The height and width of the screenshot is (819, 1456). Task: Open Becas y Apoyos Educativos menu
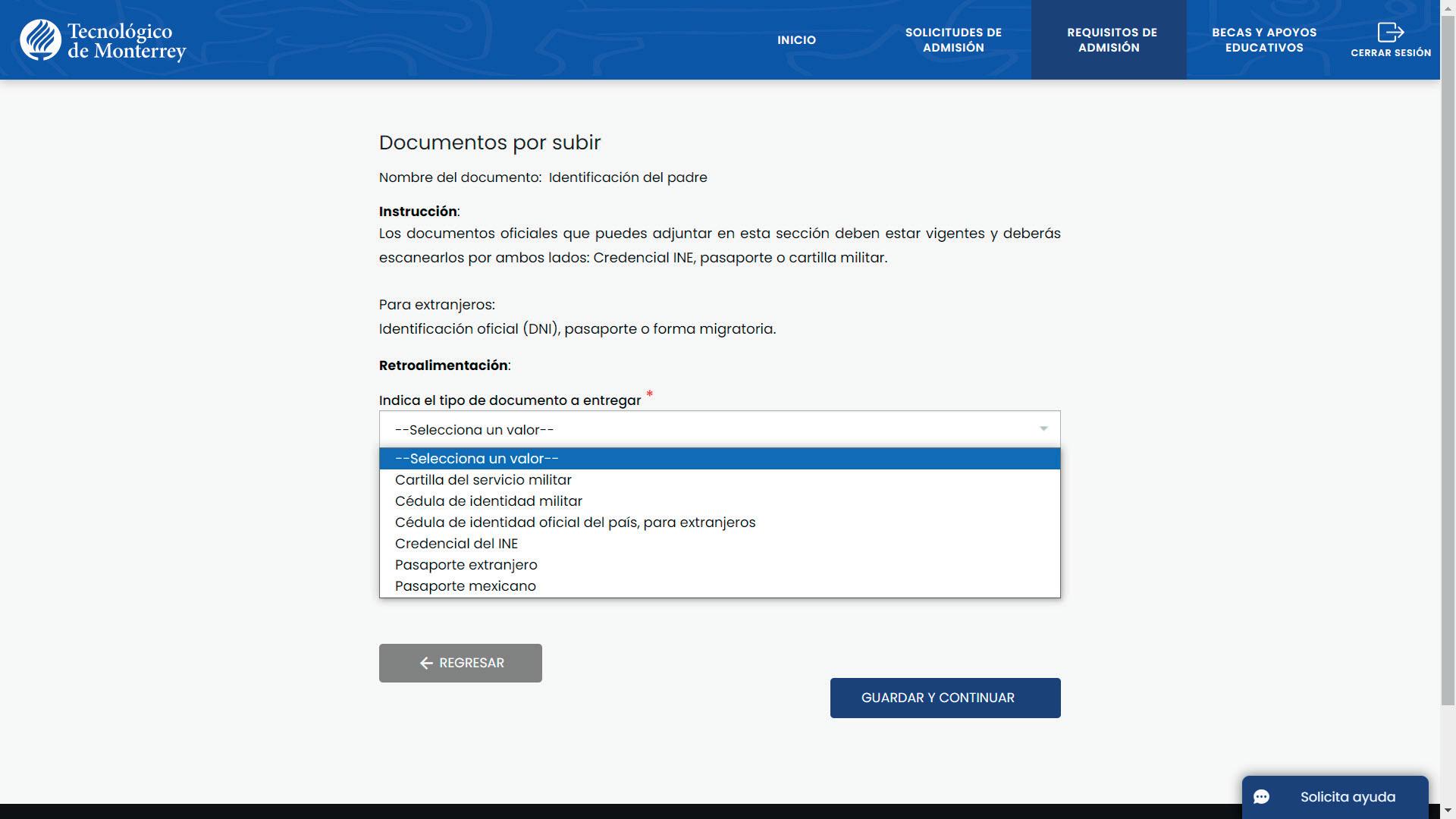[1263, 40]
